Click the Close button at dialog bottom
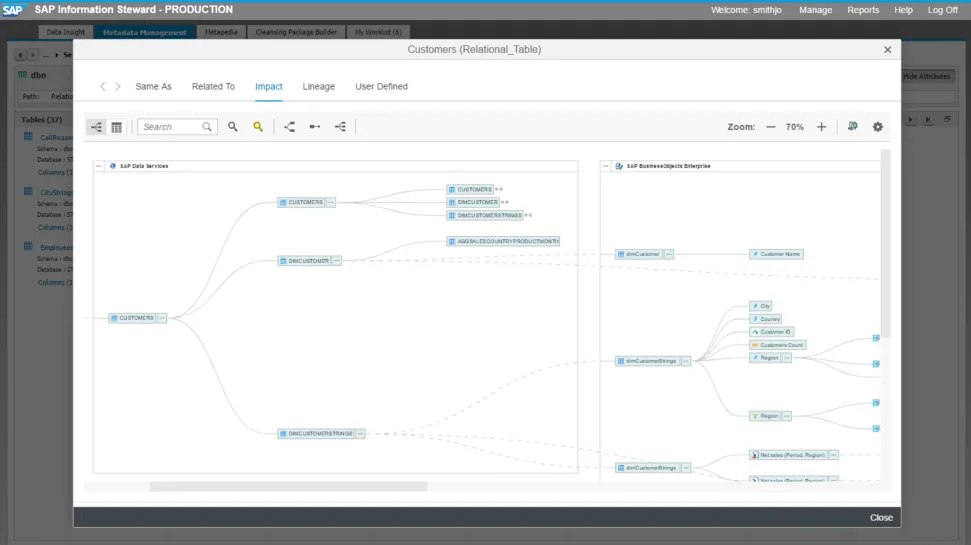This screenshot has width=971, height=545. point(881,517)
